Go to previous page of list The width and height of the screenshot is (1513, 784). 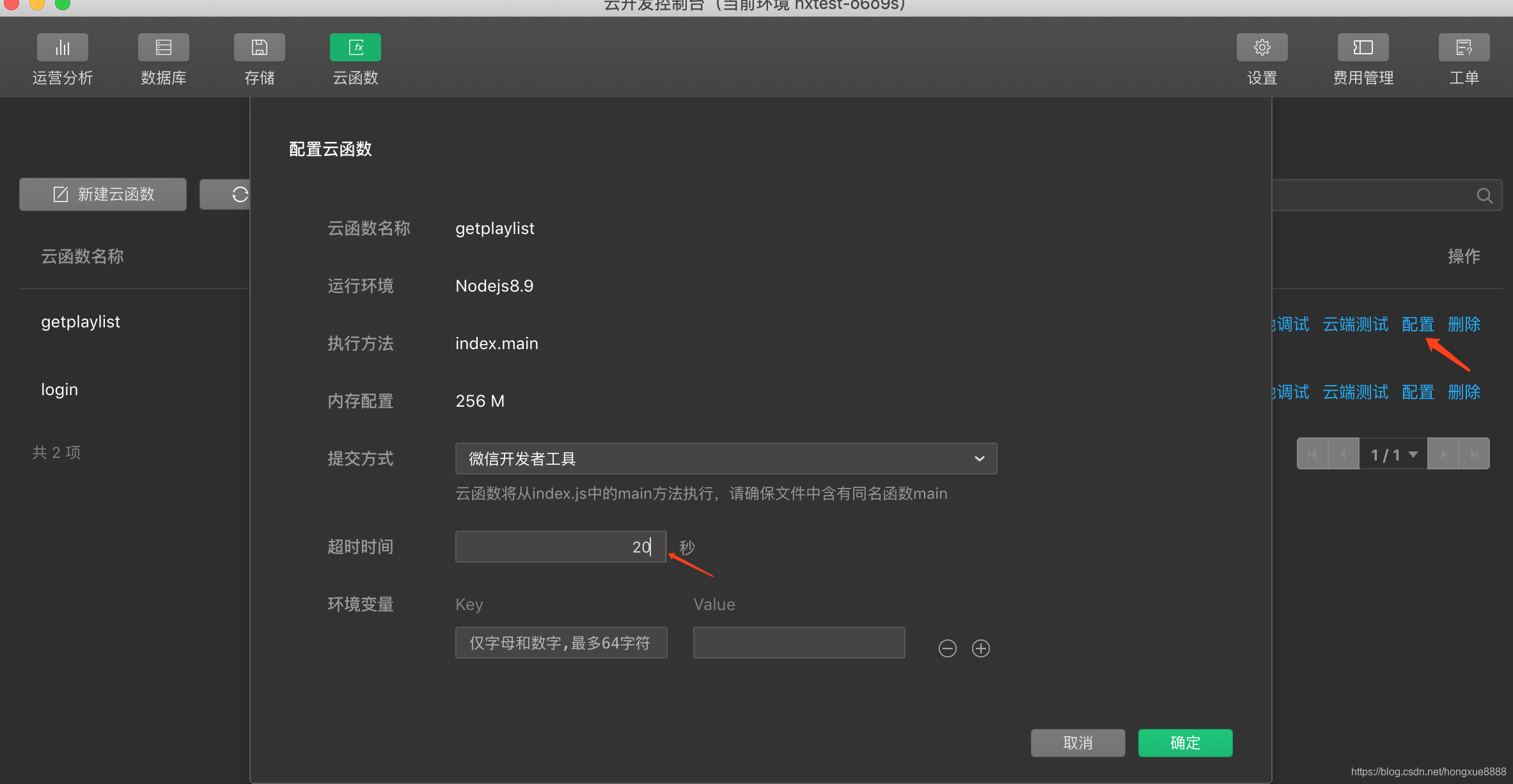(1343, 454)
